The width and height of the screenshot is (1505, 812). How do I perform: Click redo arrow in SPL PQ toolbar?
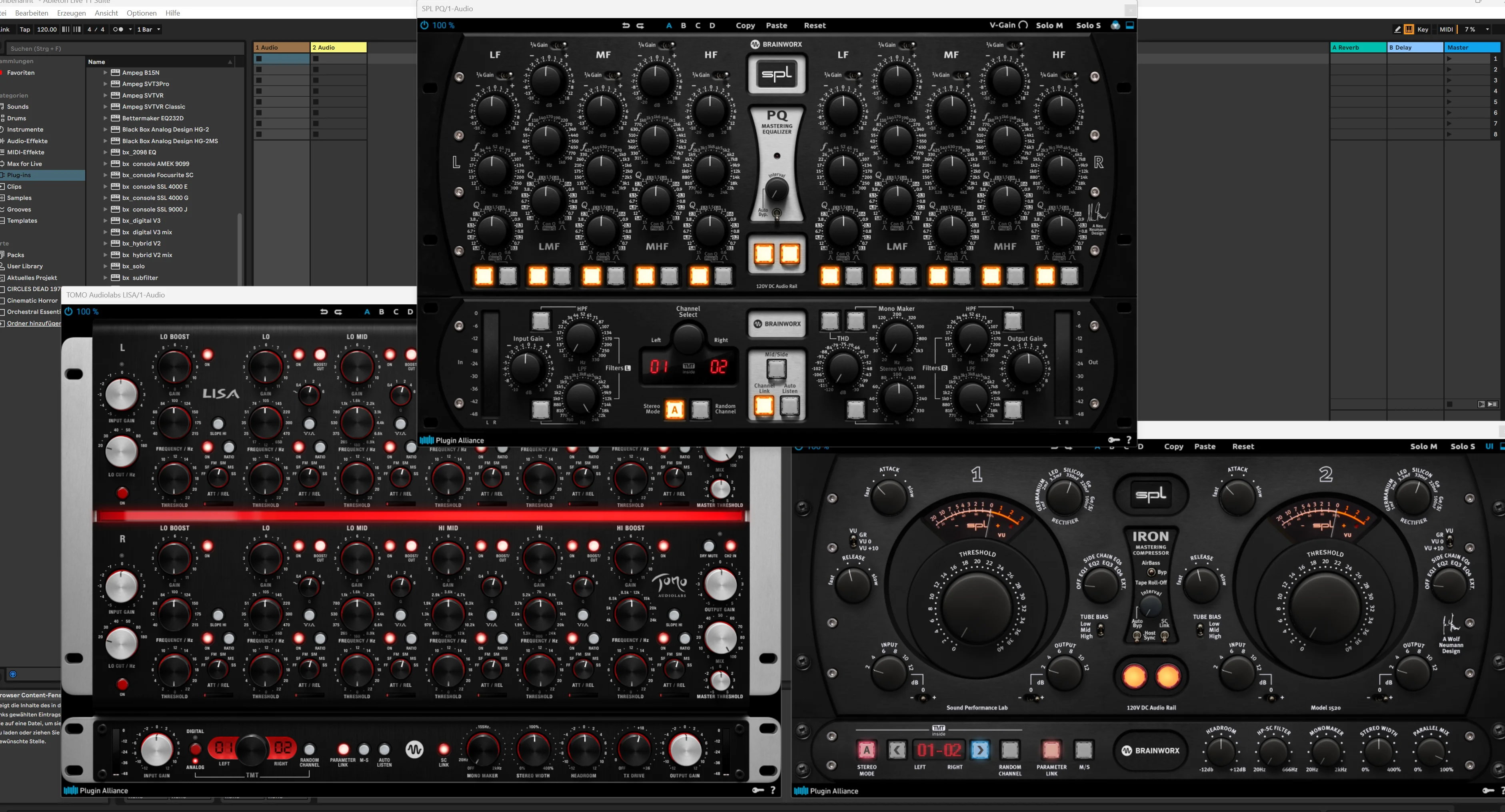pos(640,25)
